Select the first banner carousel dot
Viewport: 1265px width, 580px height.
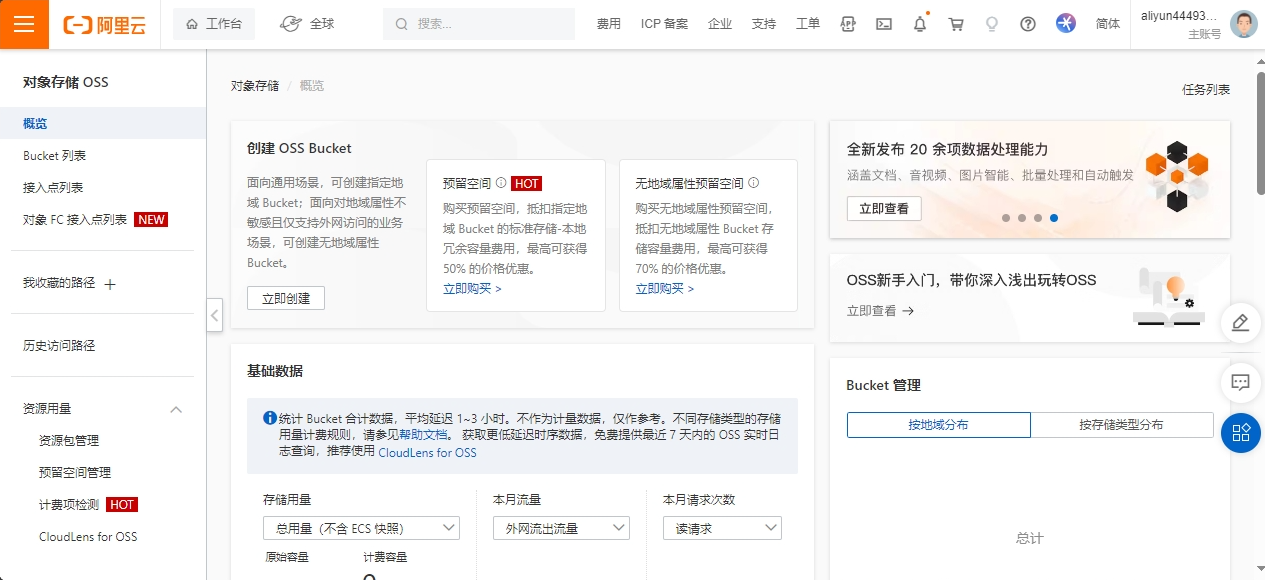[1006, 218]
